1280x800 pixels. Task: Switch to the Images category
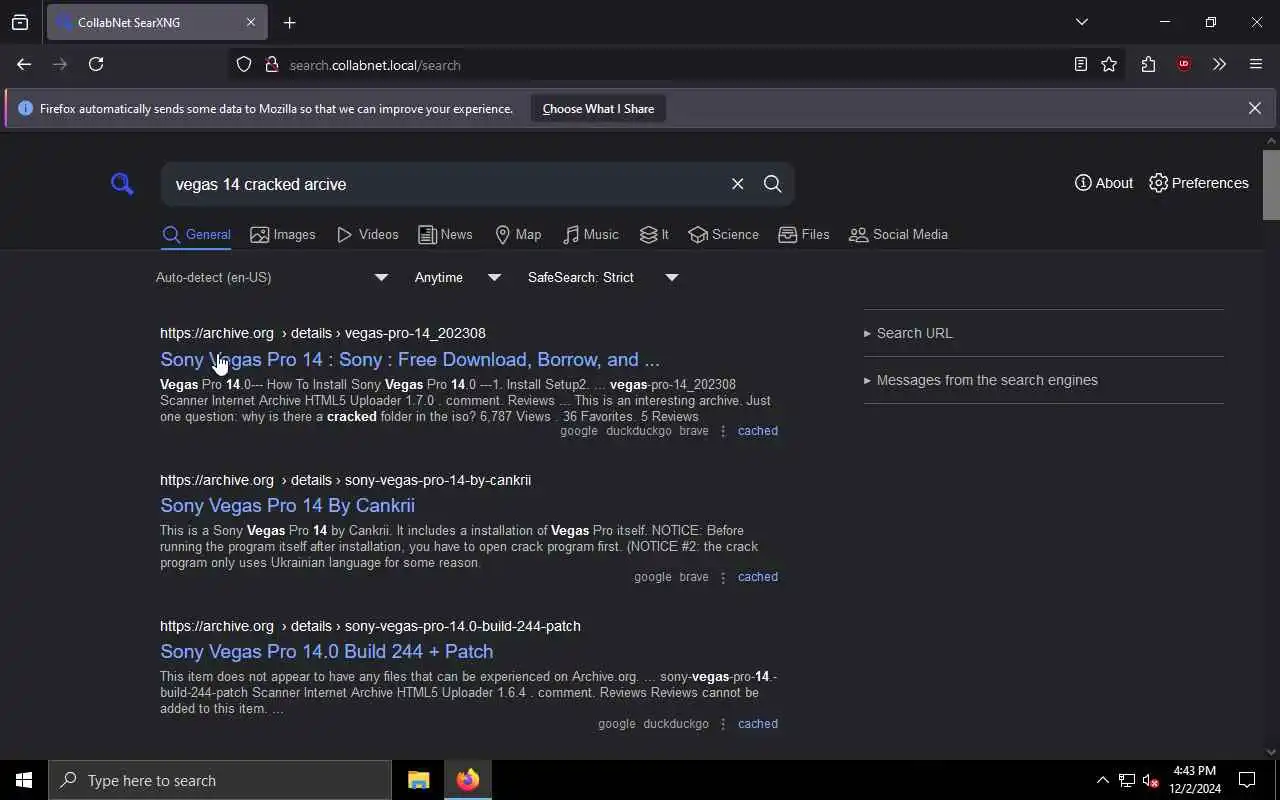tap(283, 234)
